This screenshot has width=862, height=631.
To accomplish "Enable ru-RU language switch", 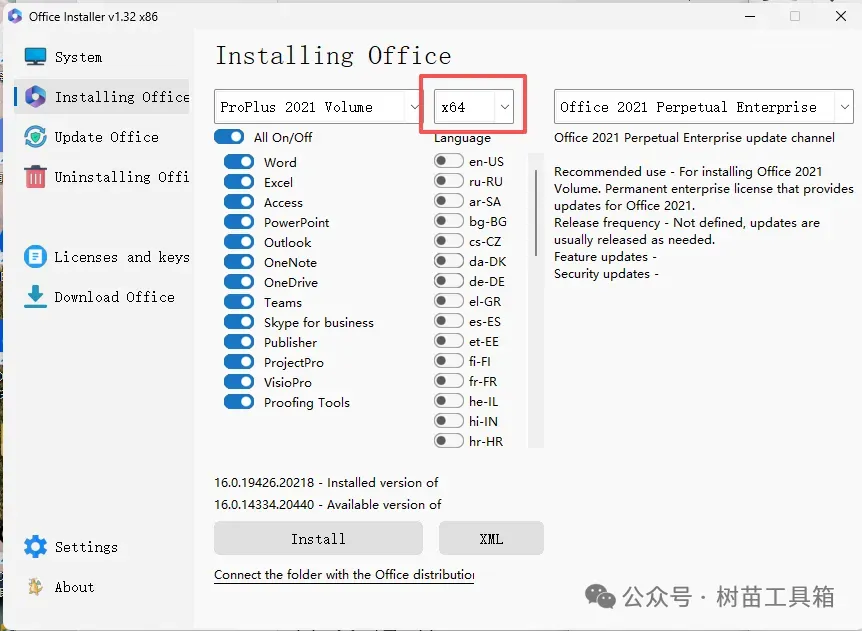I will pos(448,180).
